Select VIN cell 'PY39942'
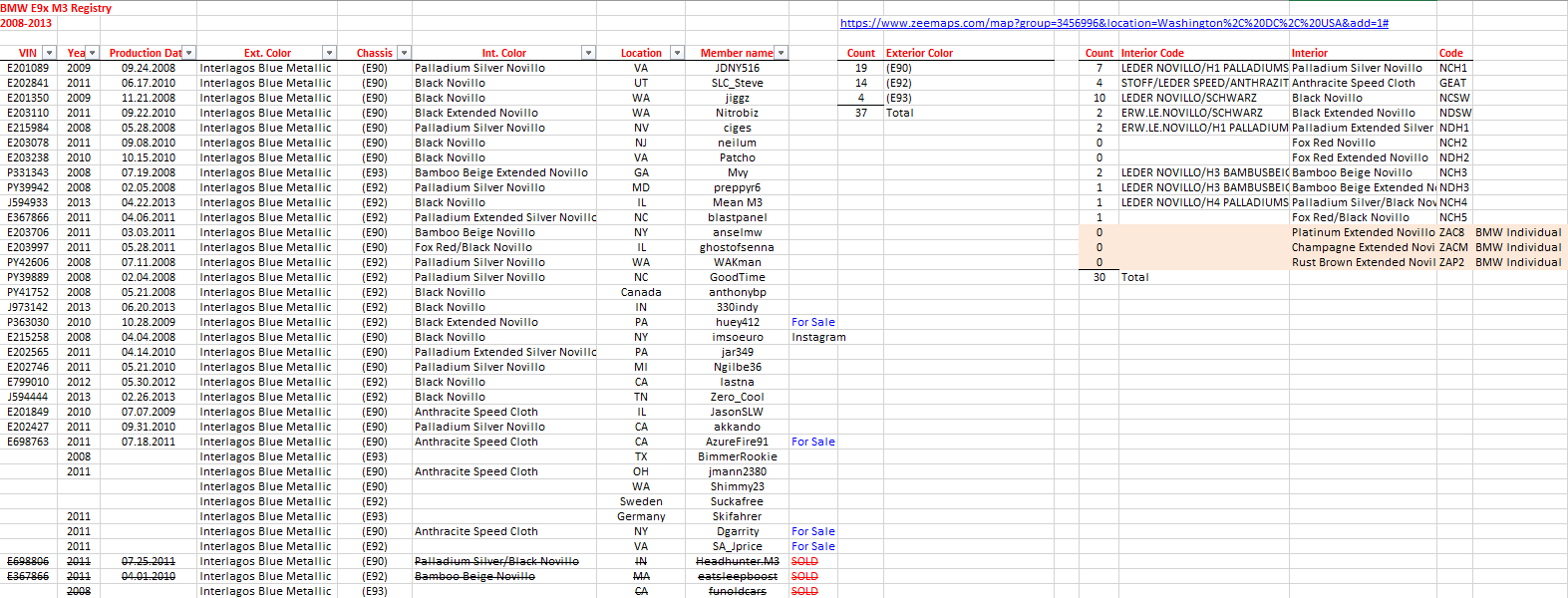Screen dimensions: 1568x598 28,187
